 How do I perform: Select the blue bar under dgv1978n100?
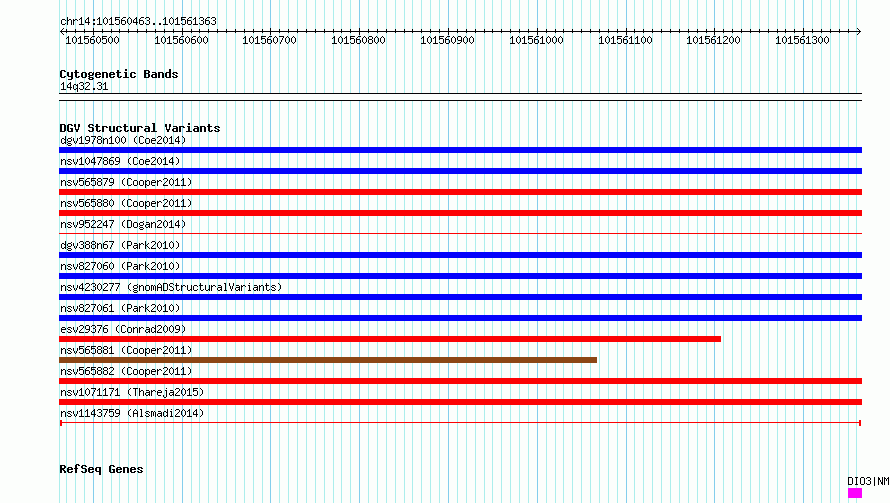coord(460,150)
